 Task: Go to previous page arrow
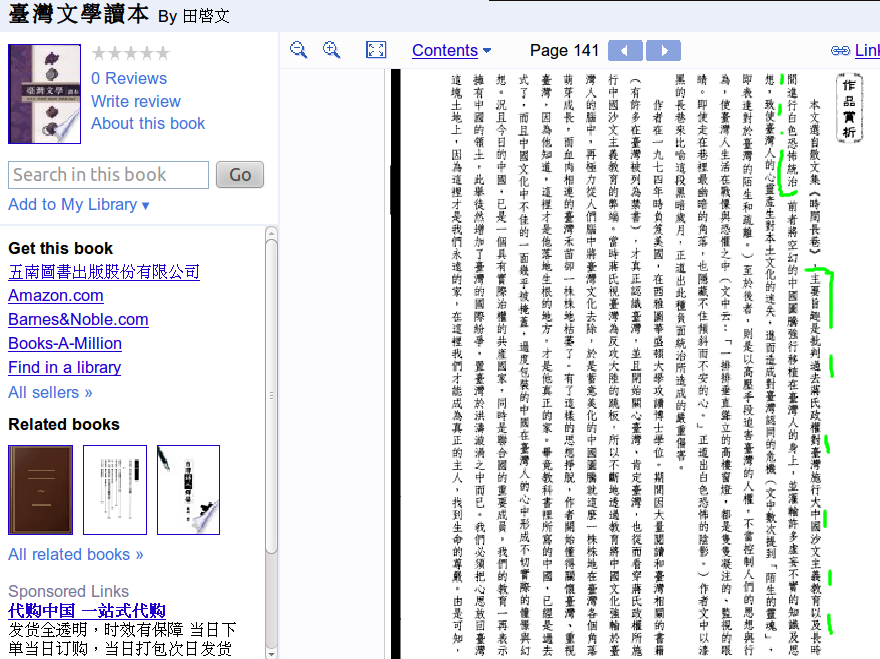(625, 51)
